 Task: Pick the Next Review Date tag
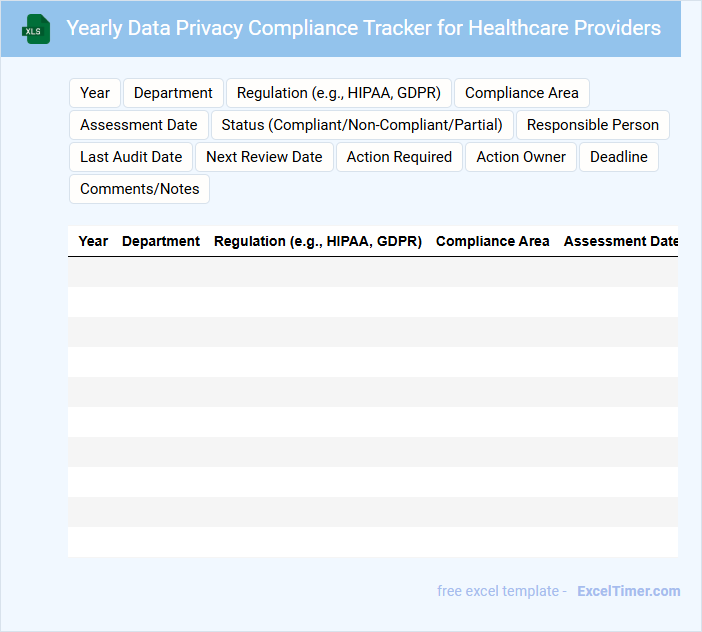click(x=264, y=157)
